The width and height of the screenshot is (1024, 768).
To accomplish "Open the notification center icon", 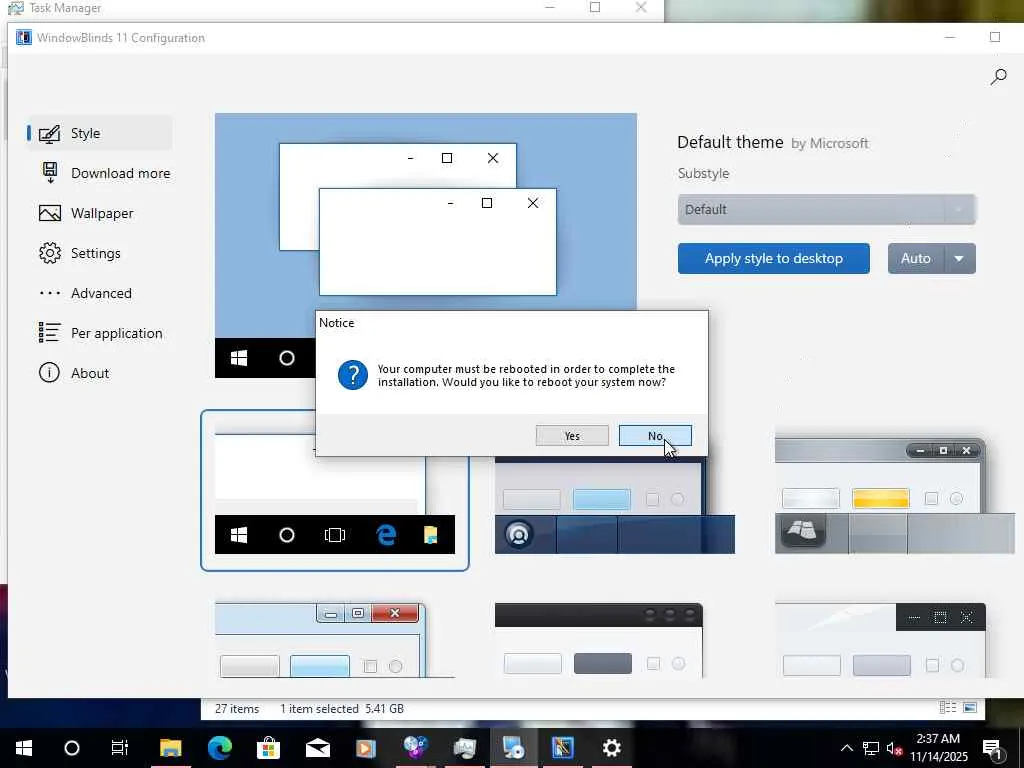I will pos(992,748).
